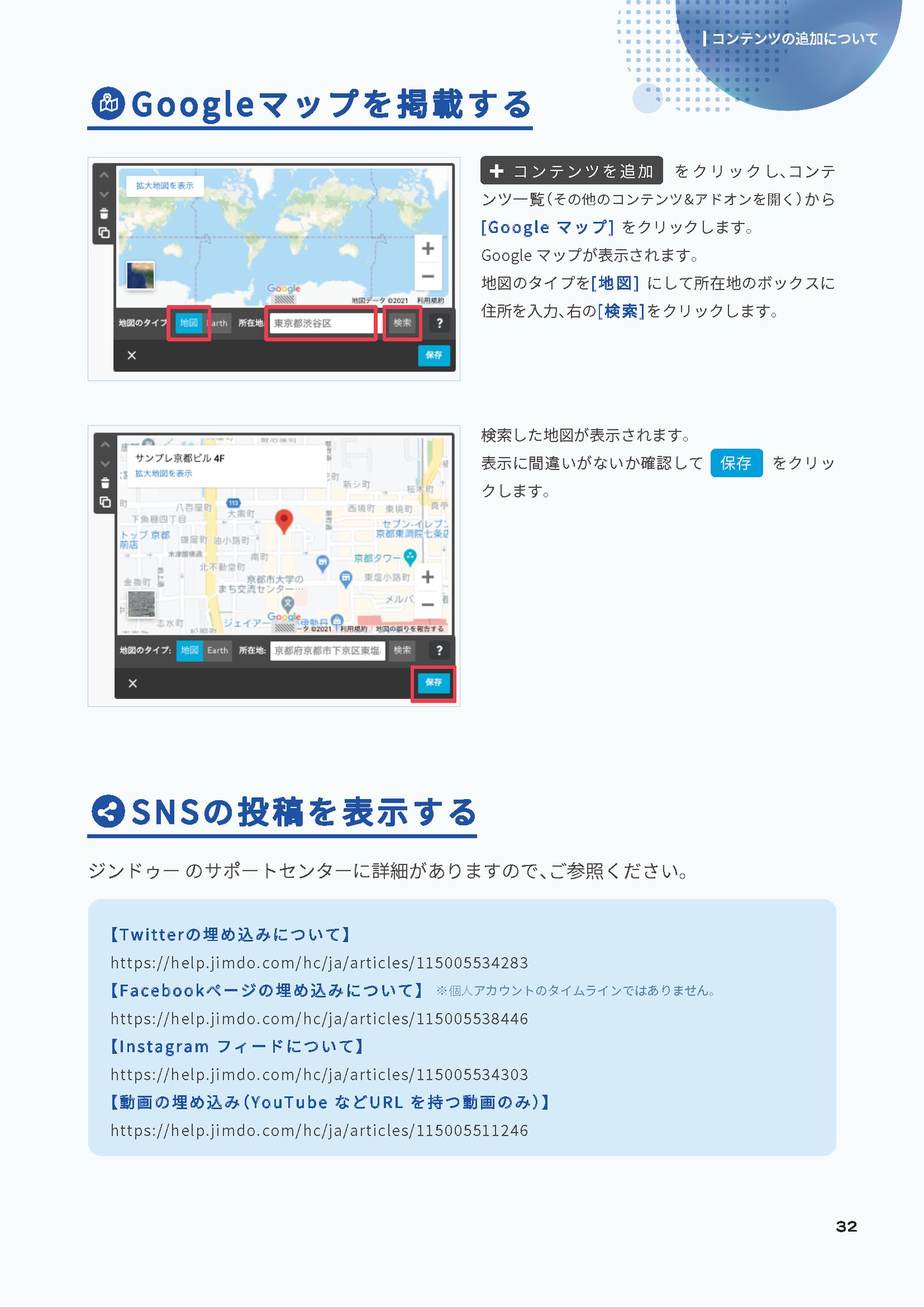The width and height of the screenshot is (924, 1307).
Task: Click the red location pin on the Kyoto map
Action: pos(283,521)
